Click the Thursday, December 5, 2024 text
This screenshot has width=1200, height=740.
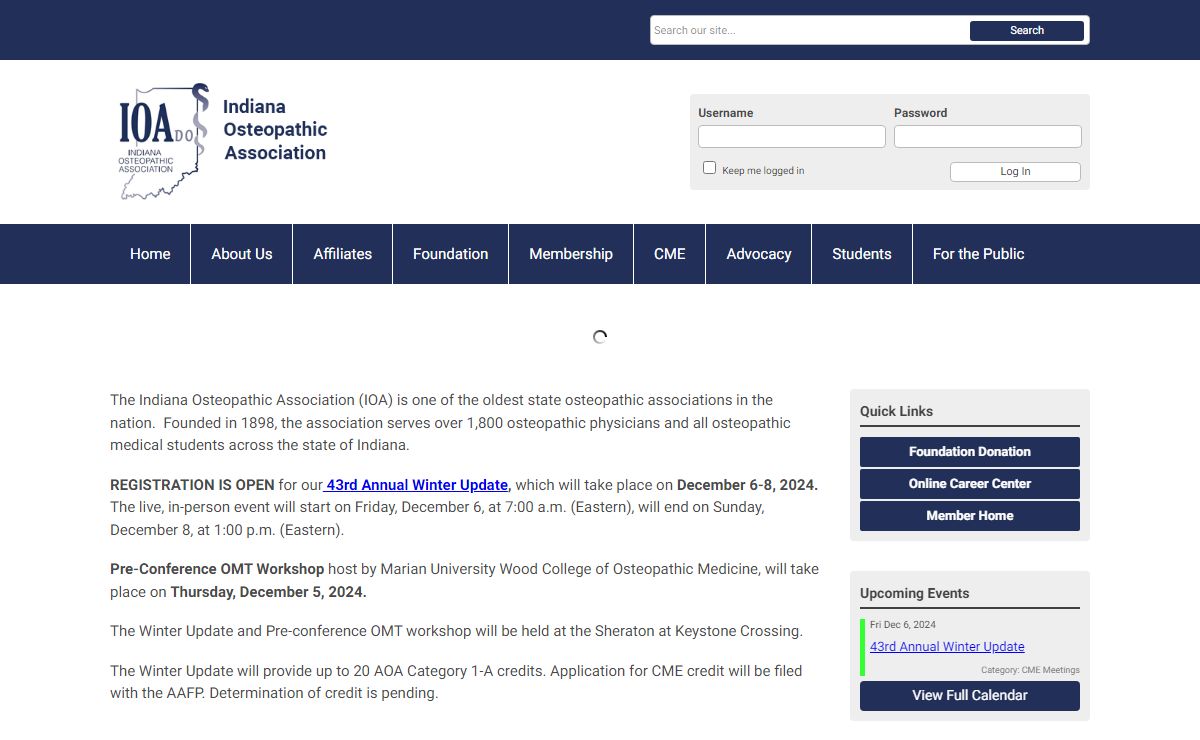(268, 592)
